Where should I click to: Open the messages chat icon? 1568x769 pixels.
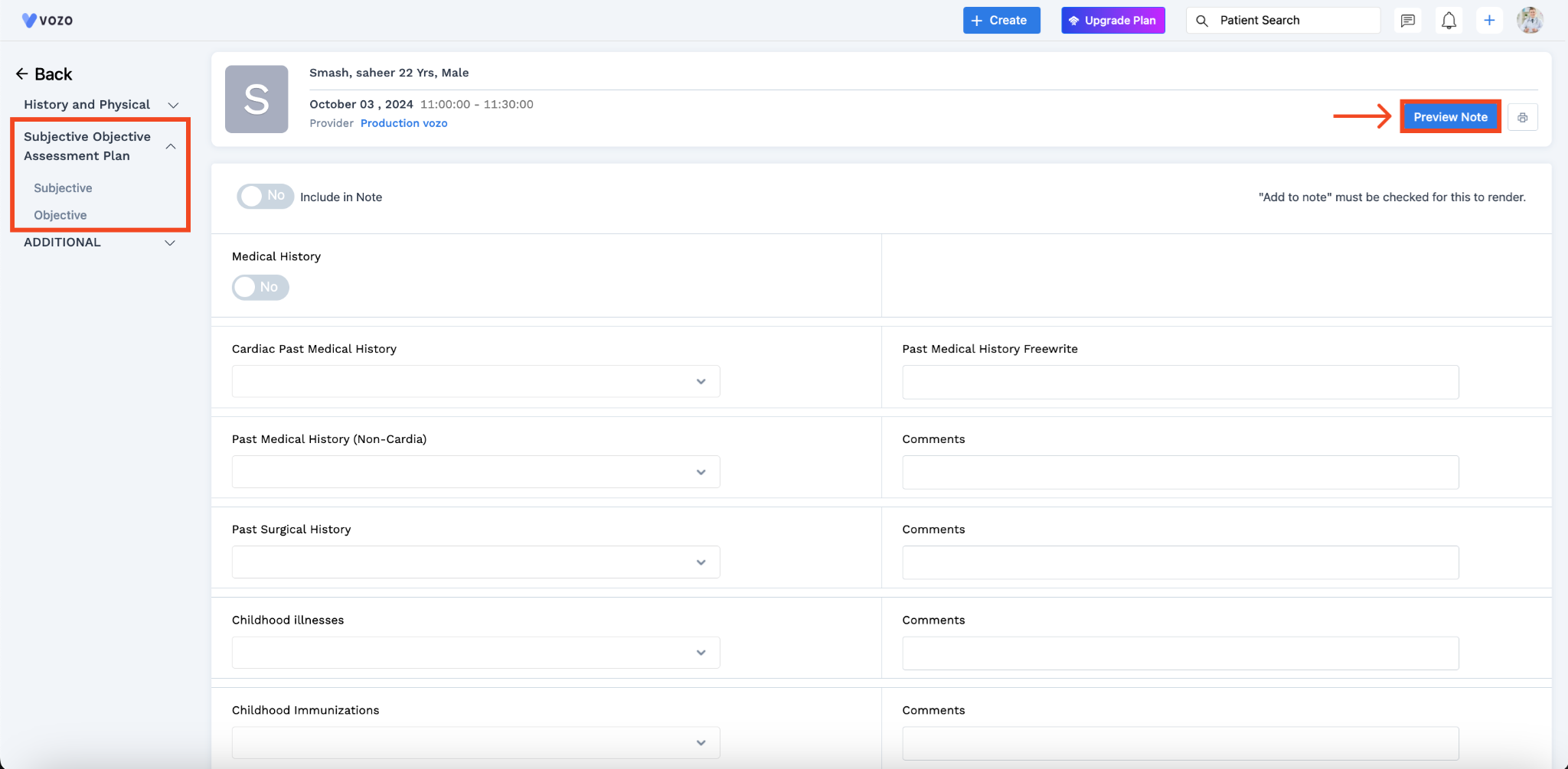coord(1407,21)
